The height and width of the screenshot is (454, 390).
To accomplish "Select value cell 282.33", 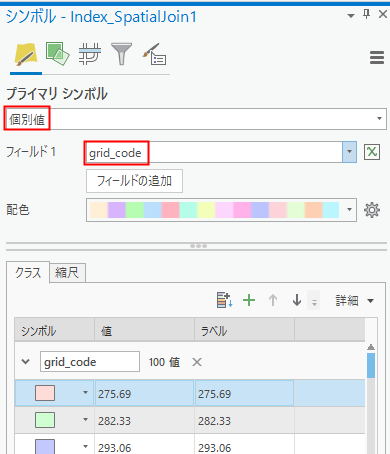I will [x=144, y=420].
